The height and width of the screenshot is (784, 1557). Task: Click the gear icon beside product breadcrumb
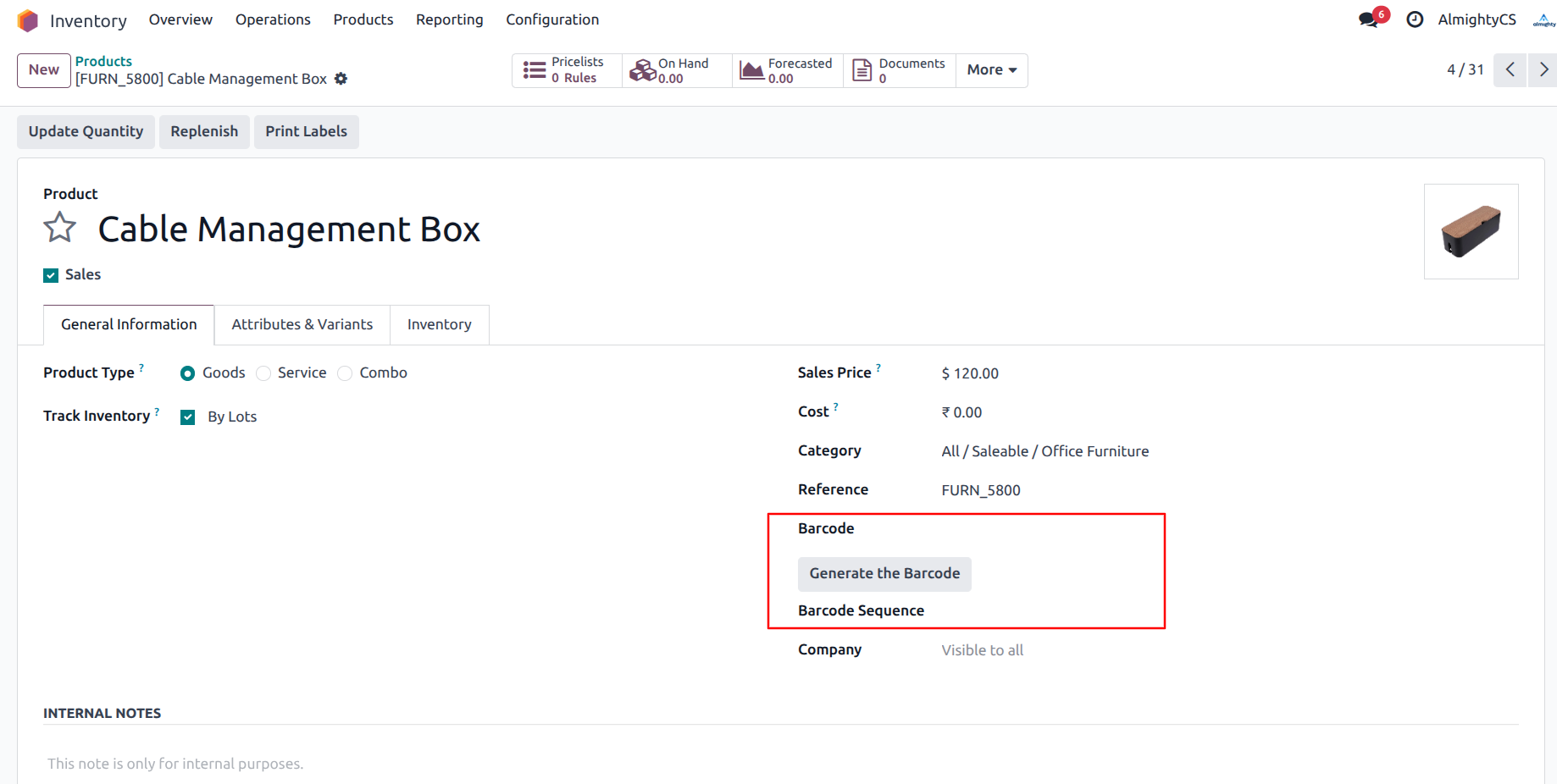[341, 79]
